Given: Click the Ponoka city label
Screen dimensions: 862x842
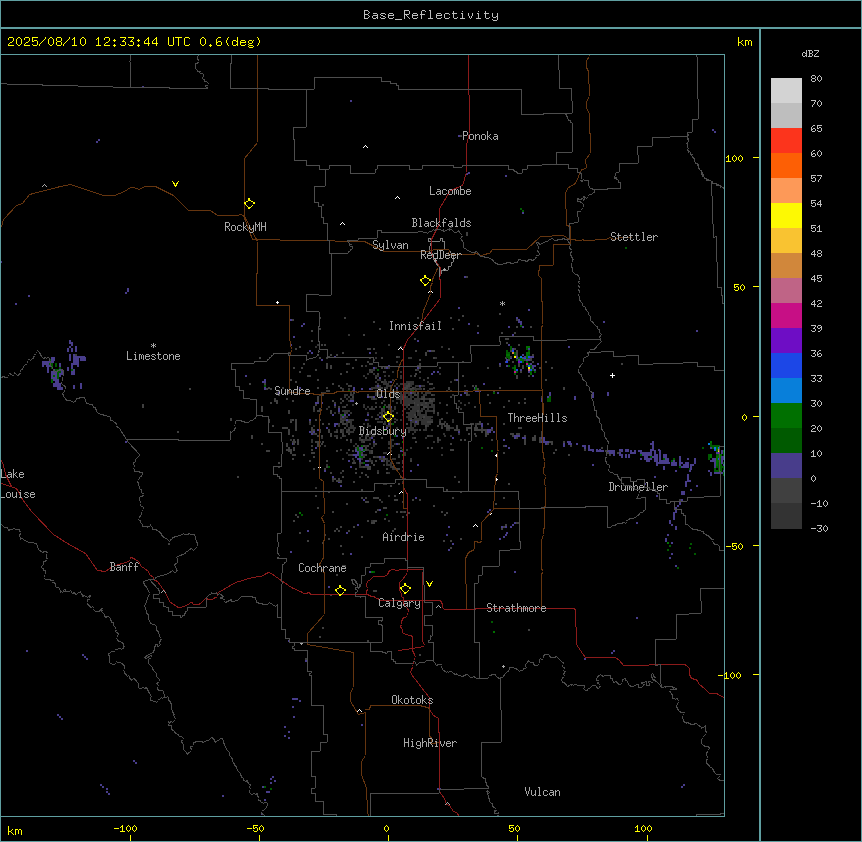Looking at the screenshot, I should (x=480, y=136).
